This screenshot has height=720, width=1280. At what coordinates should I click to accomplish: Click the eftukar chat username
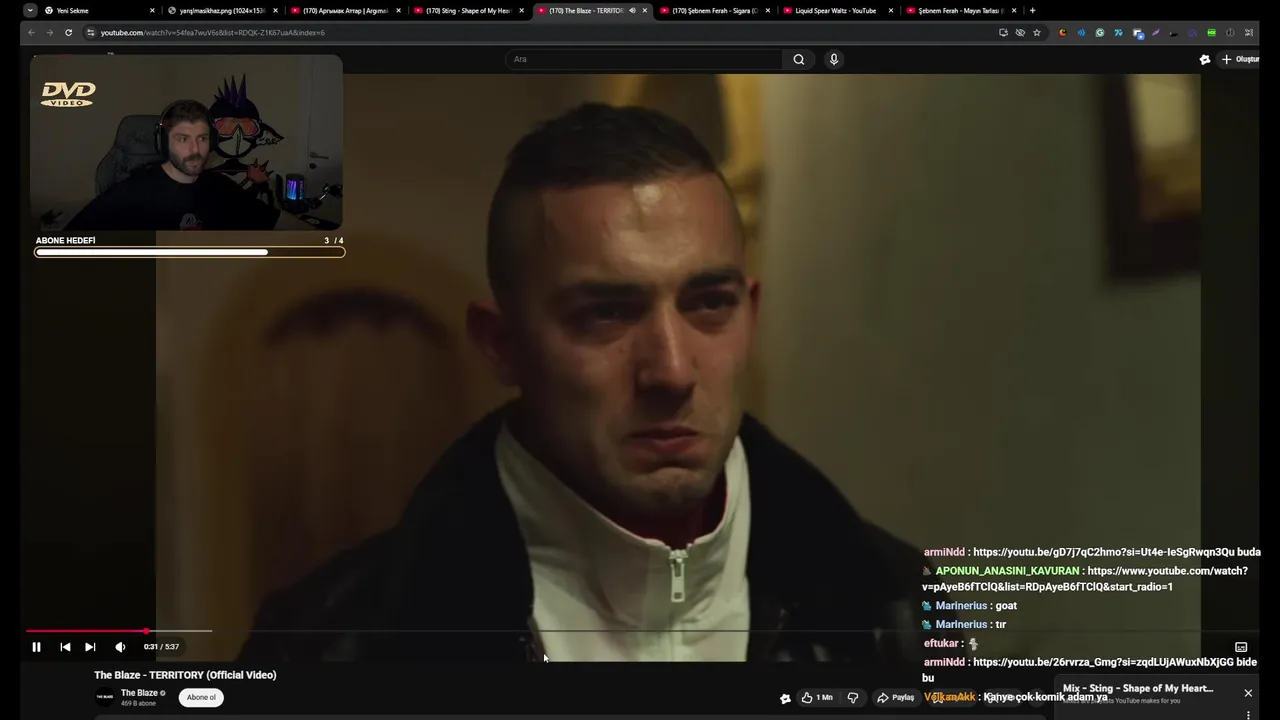(941, 644)
